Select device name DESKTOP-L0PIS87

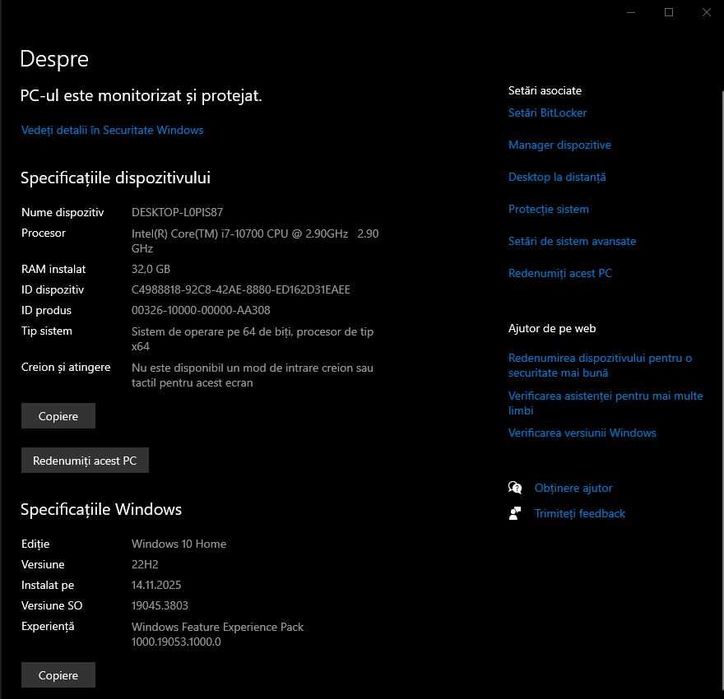click(177, 212)
